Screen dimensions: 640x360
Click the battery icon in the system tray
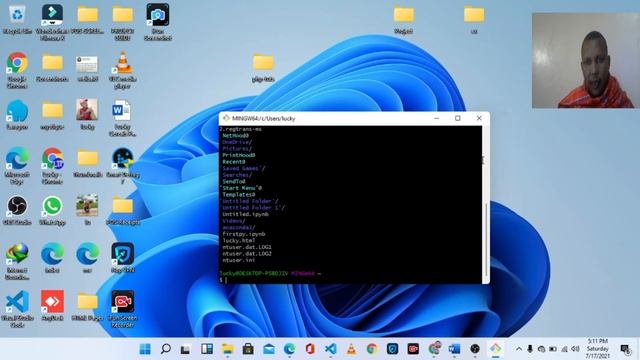[553, 349]
